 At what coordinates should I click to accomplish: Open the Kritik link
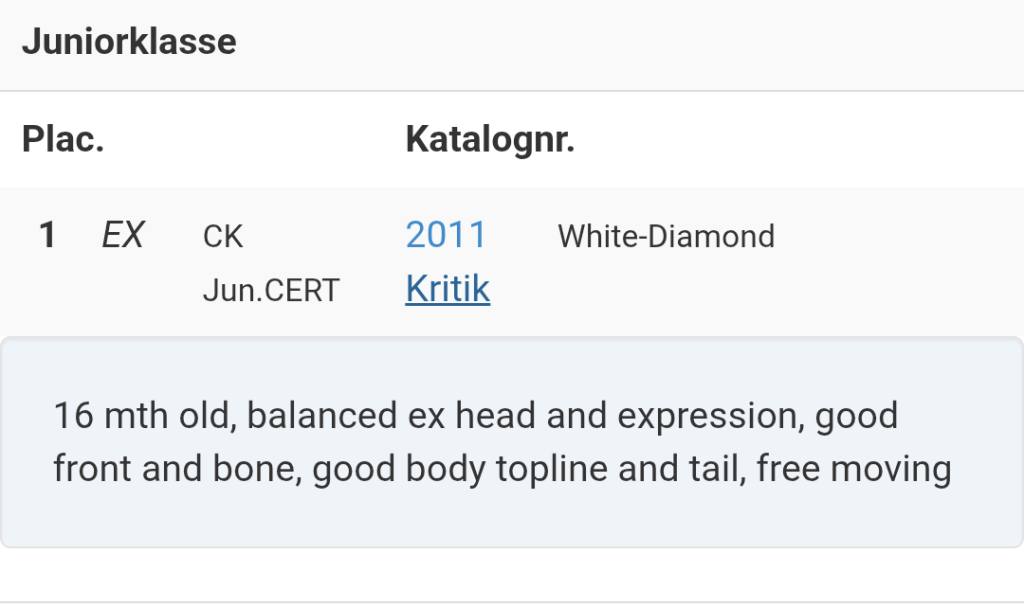pyautogui.click(x=447, y=289)
